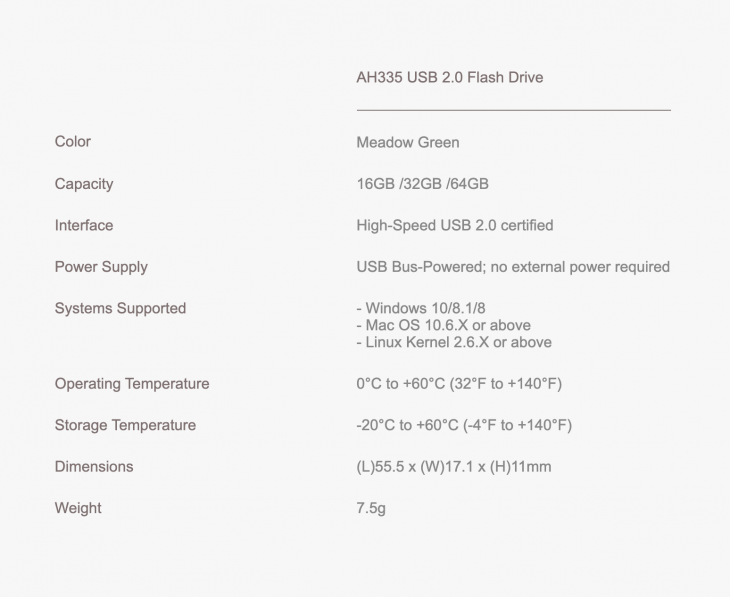Click the 0°C to +60°C operating value
This screenshot has height=597, width=730.
[x=459, y=384]
